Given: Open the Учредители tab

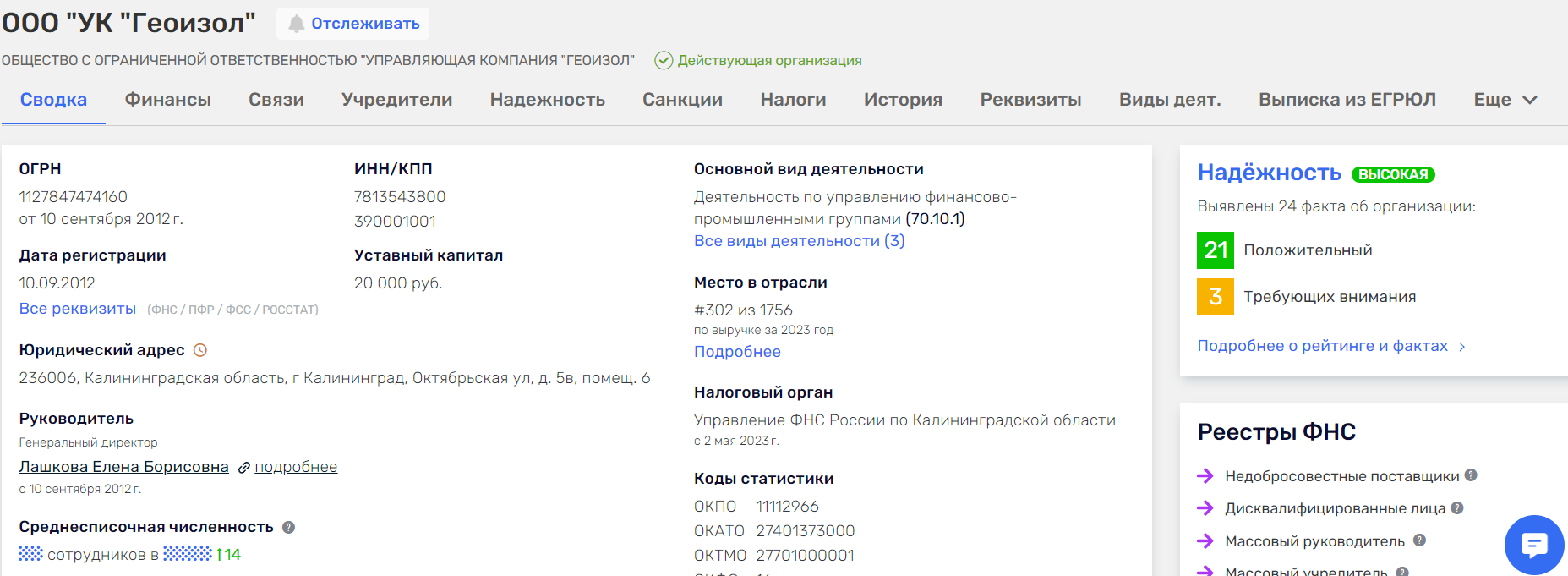Looking at the screenshot, I should click(397, 100).
